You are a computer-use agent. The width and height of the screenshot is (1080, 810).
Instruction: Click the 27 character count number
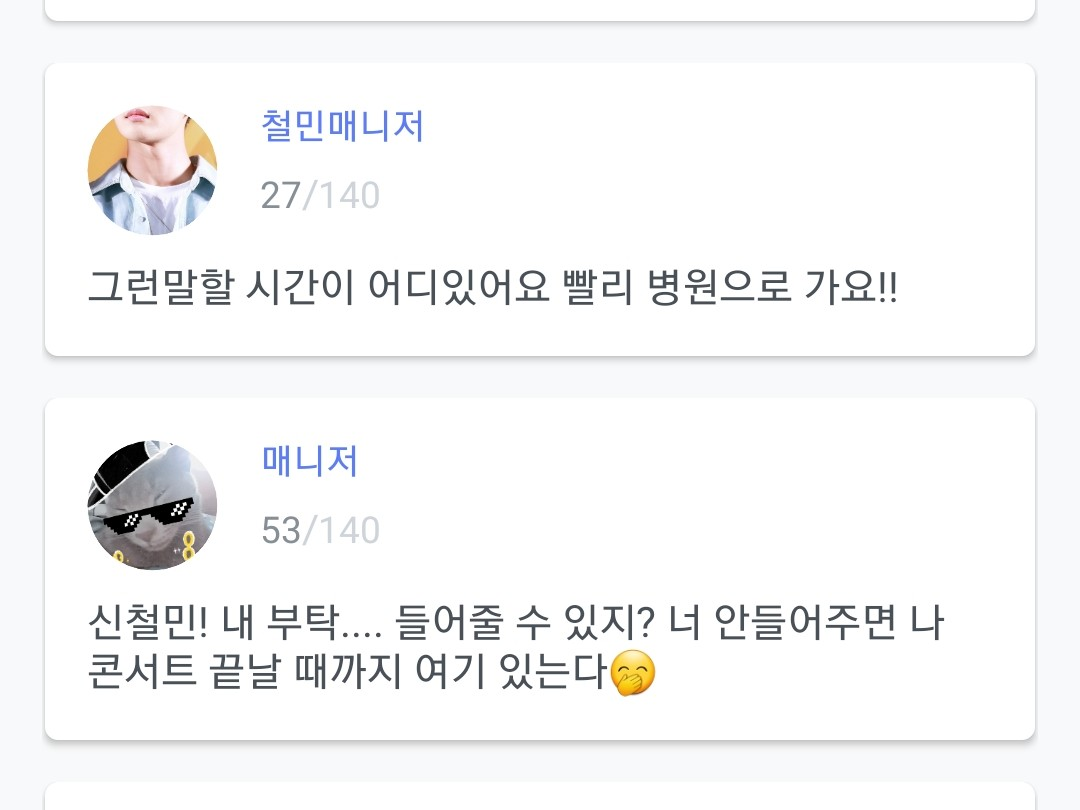(280, 195)
